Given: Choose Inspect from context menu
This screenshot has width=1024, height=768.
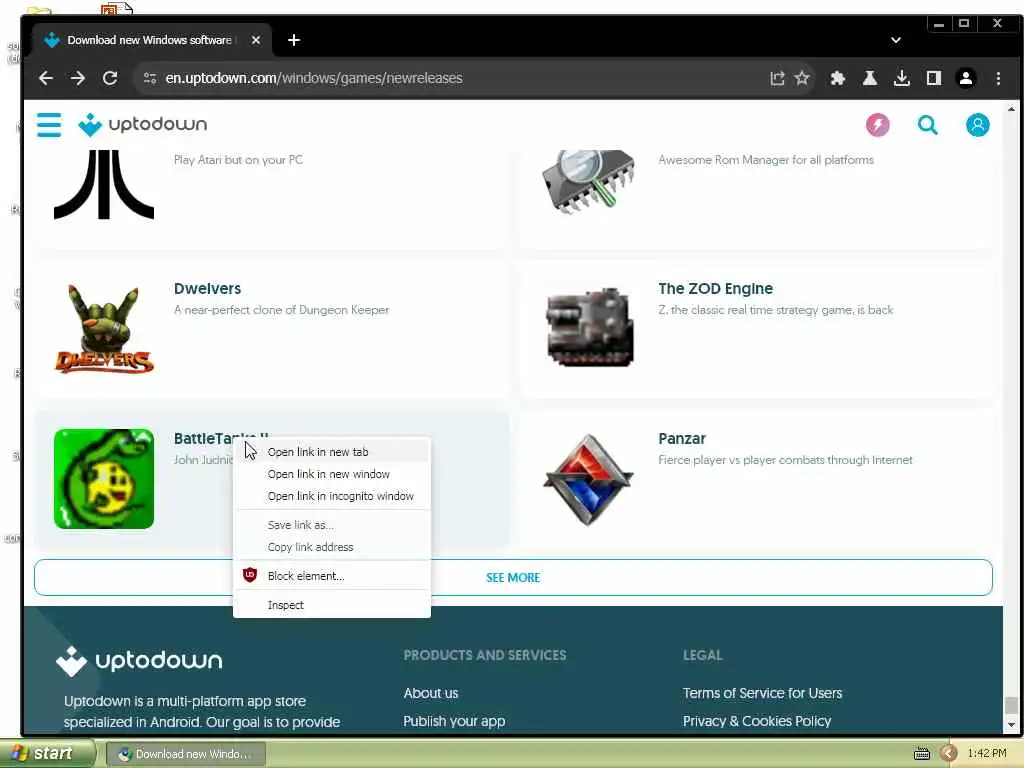Looking at the screenshot, I should coord(332,605).
